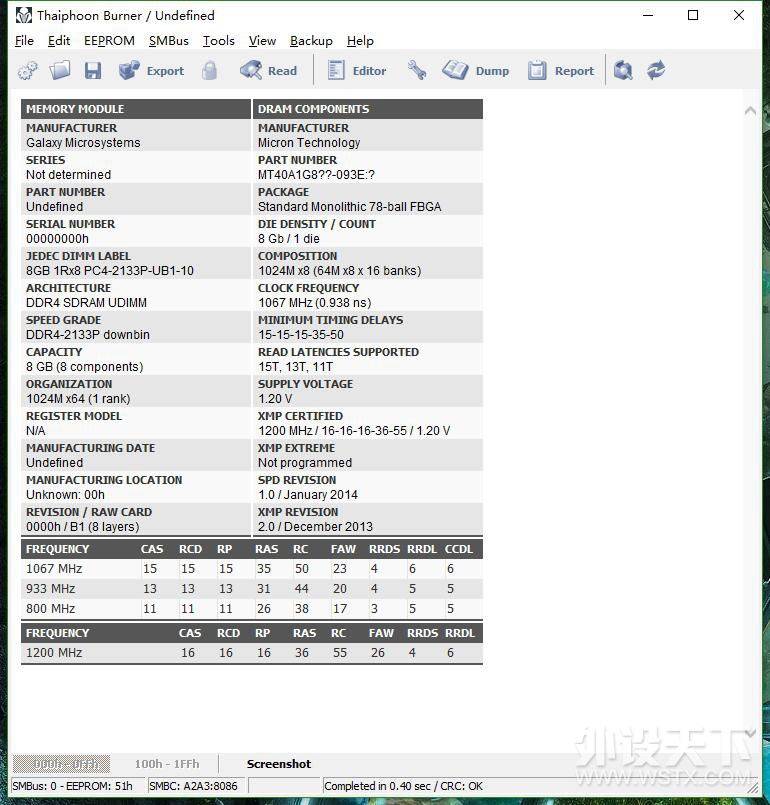Click '8 Gb / 1 die' density value
Image resolution: width=770 pixels, height=805 pixels.
(288, 239)
